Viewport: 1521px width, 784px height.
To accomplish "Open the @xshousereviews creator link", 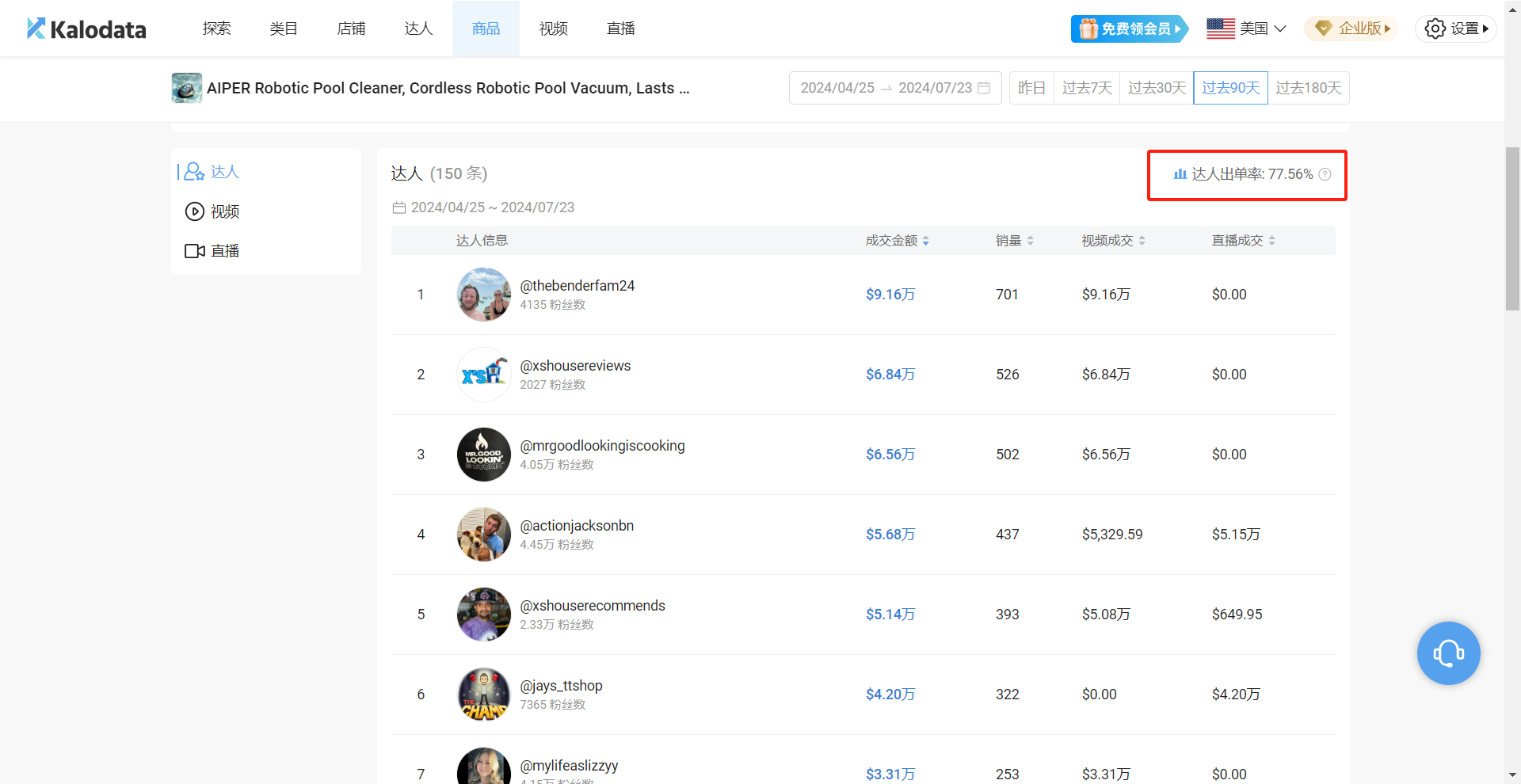I will click(575, 366).
